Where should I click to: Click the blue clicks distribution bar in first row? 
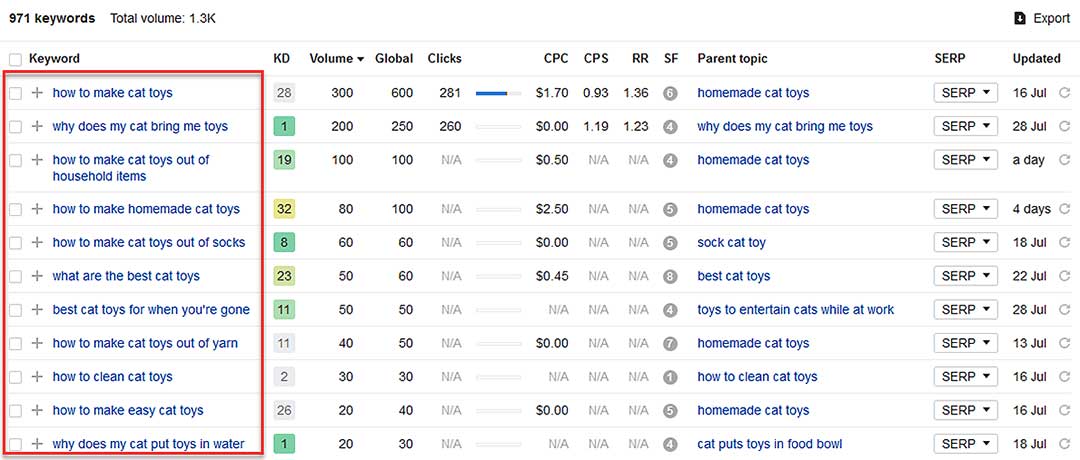coord(498,93)
